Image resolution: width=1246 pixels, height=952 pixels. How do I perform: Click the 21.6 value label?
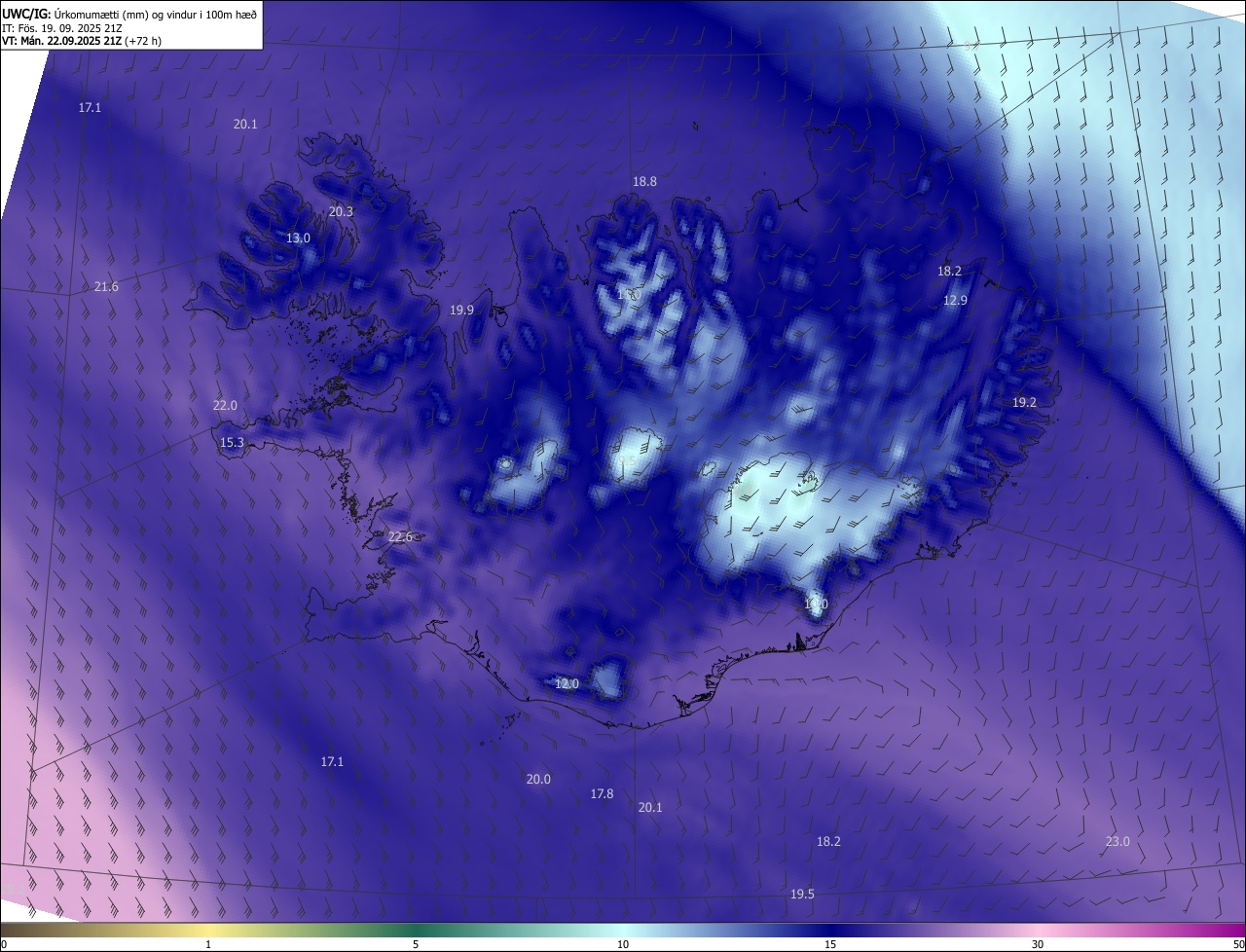coord(106,286)
